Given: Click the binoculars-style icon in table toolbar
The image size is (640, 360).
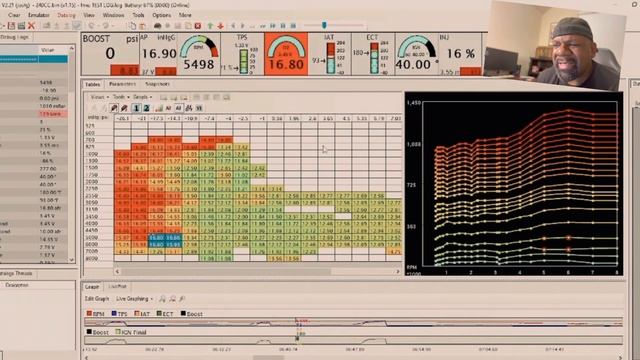Looking at the screenshot, I should click(189, 108).
